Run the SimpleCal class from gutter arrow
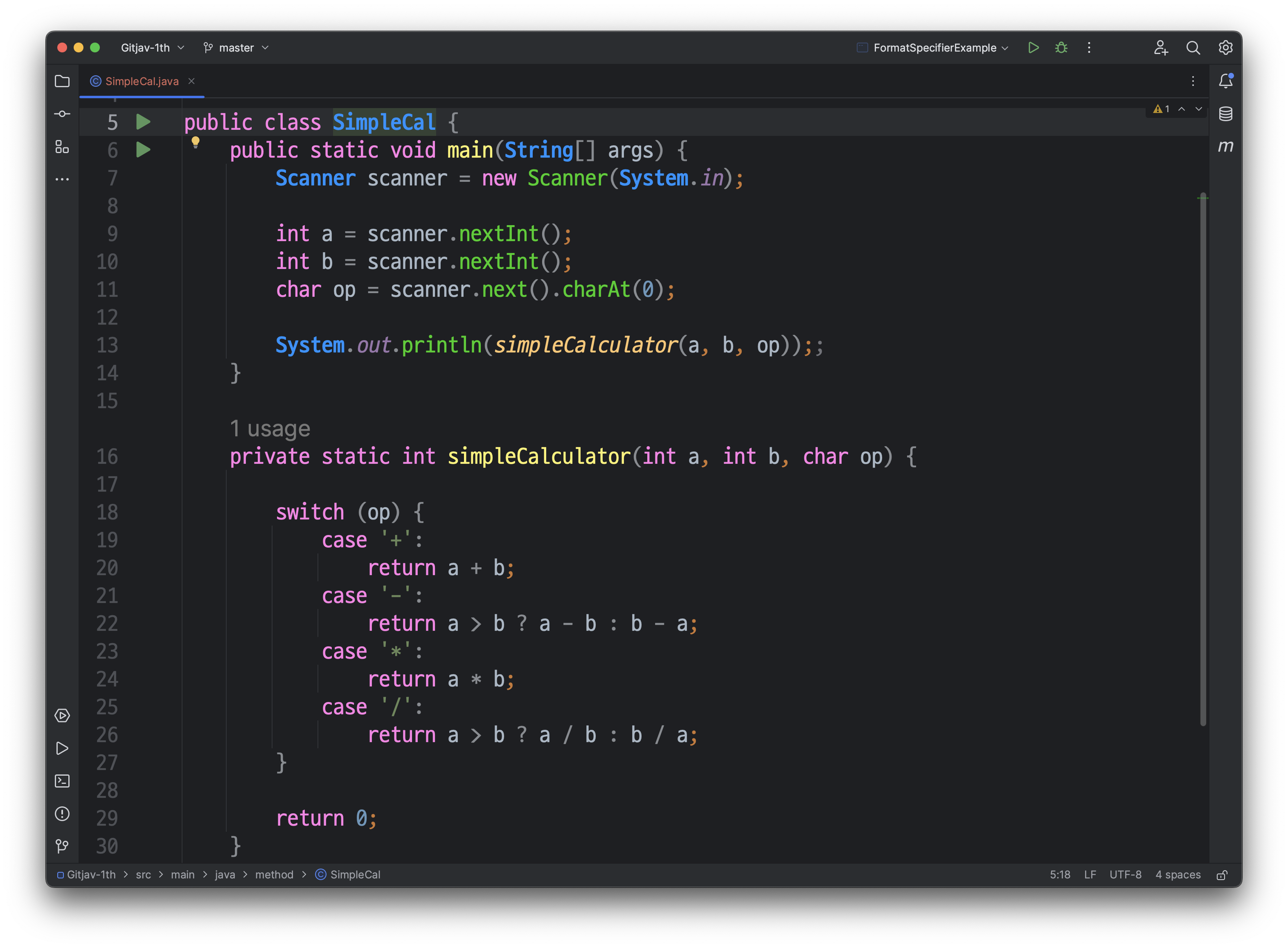The width and height of the screenshot is (1288, 948). click(x=143, y=122)
